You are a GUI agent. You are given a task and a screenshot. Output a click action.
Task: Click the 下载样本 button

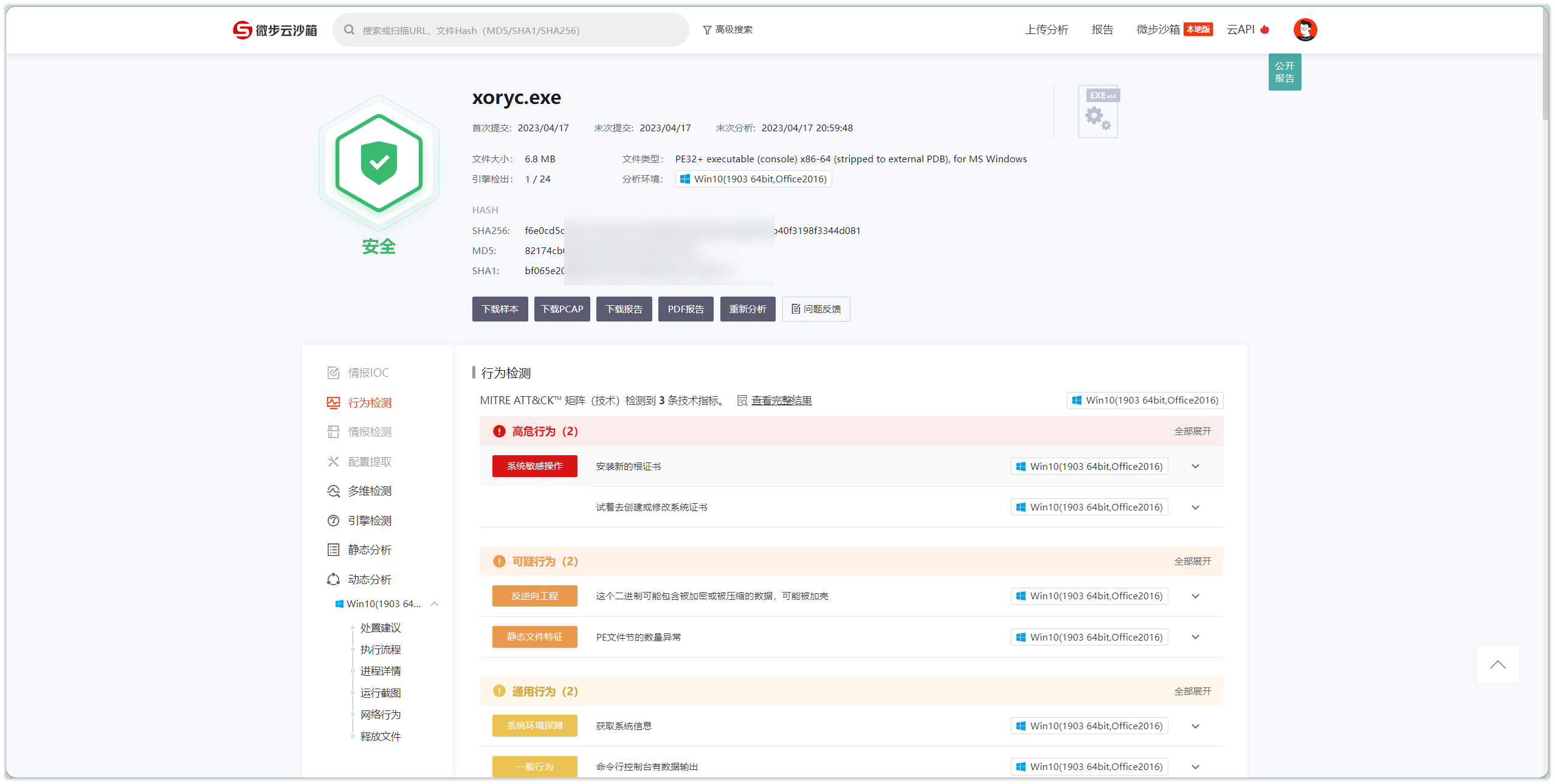coord(500,309)
